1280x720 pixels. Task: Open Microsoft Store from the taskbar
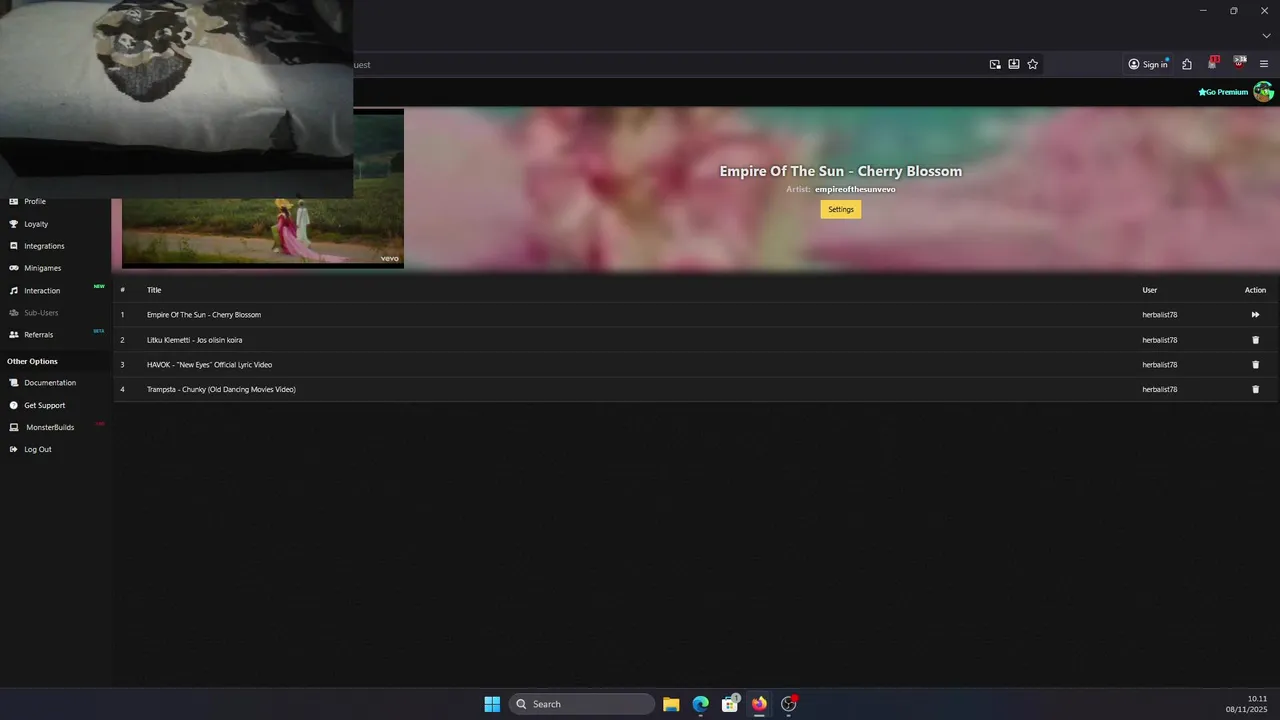coord(730,704)
